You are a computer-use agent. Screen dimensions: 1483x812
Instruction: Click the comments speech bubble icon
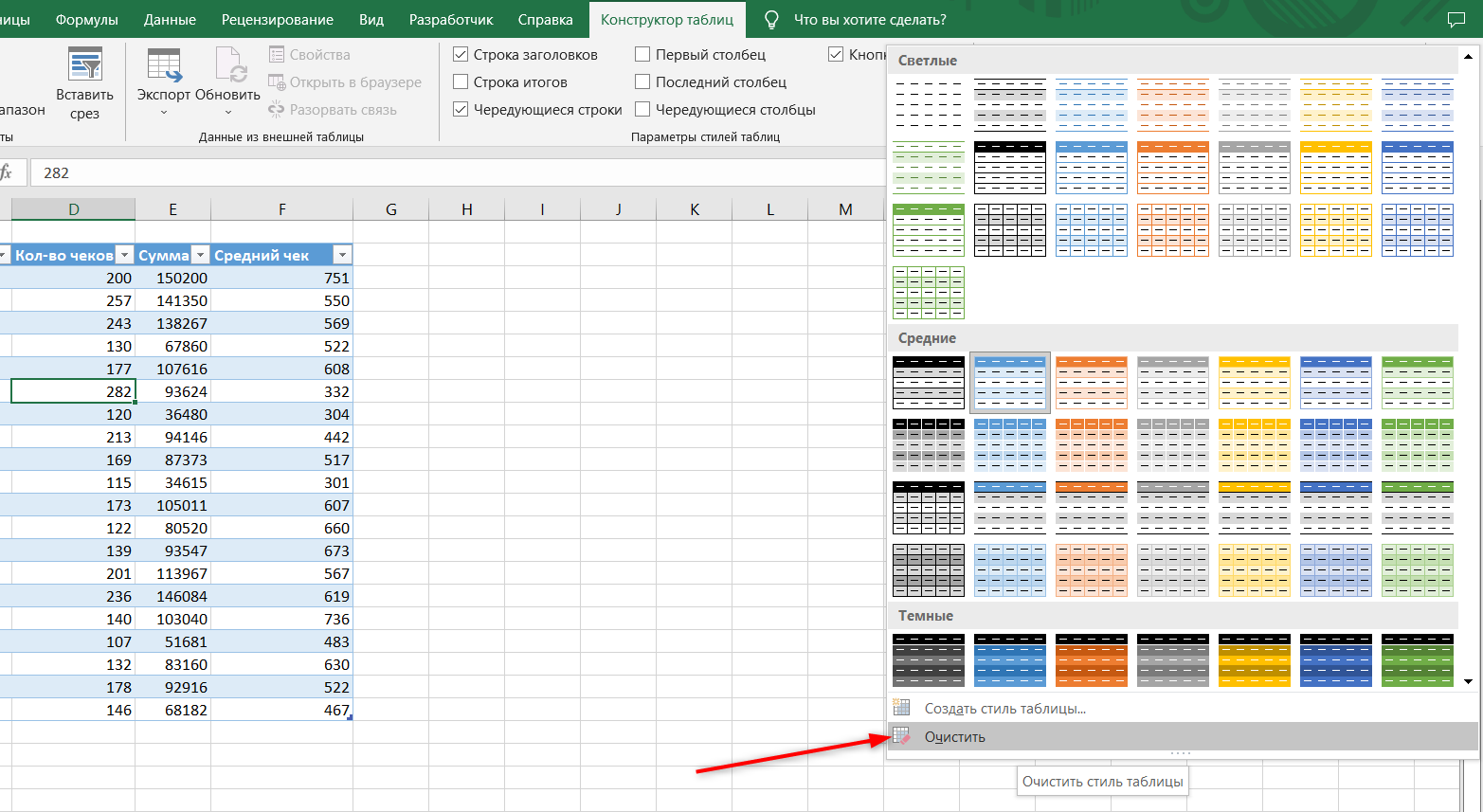pyautogui.click(x=1456, y=19)
